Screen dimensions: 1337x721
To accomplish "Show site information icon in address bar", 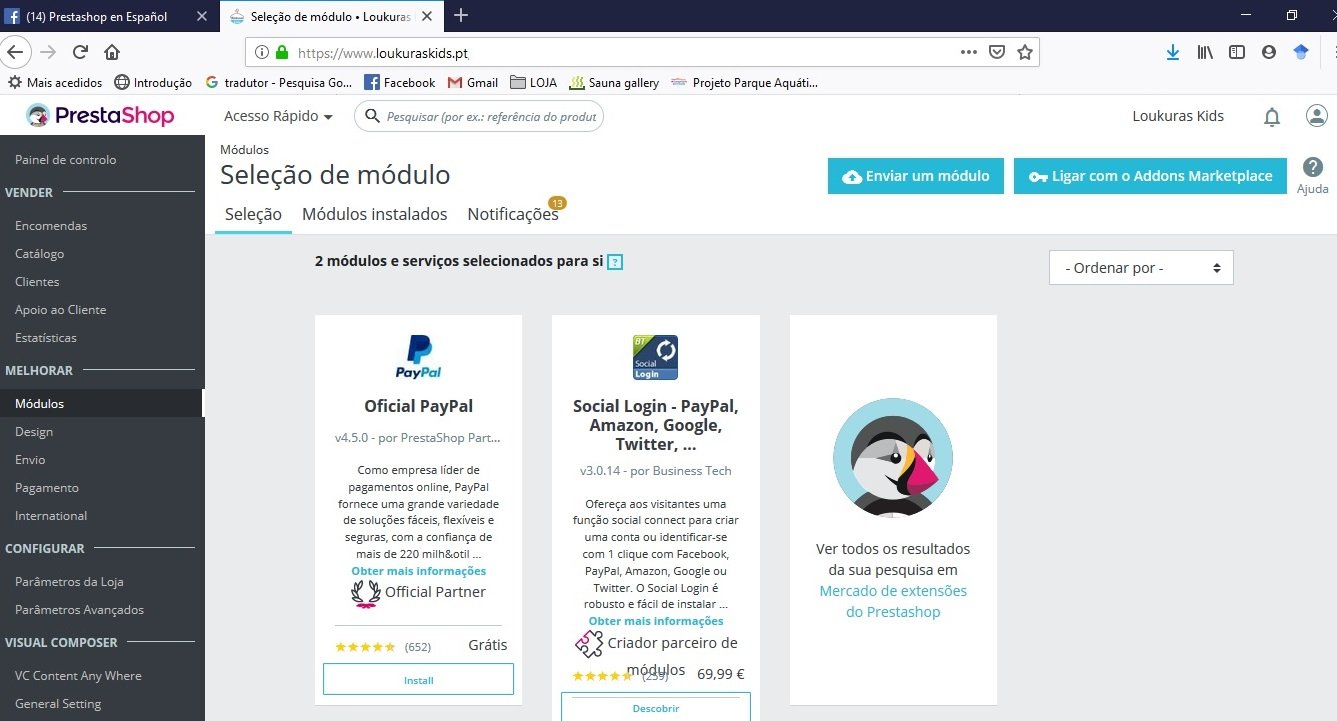I will pyautogui.click(x=262, y=52).
